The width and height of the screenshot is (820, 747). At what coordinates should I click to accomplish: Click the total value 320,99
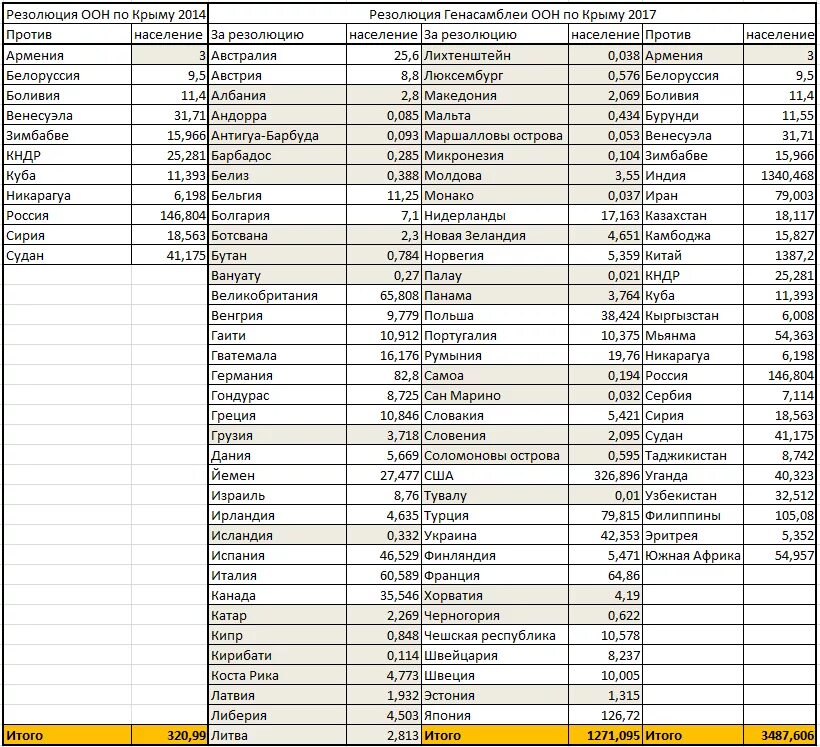pos(169,735)
